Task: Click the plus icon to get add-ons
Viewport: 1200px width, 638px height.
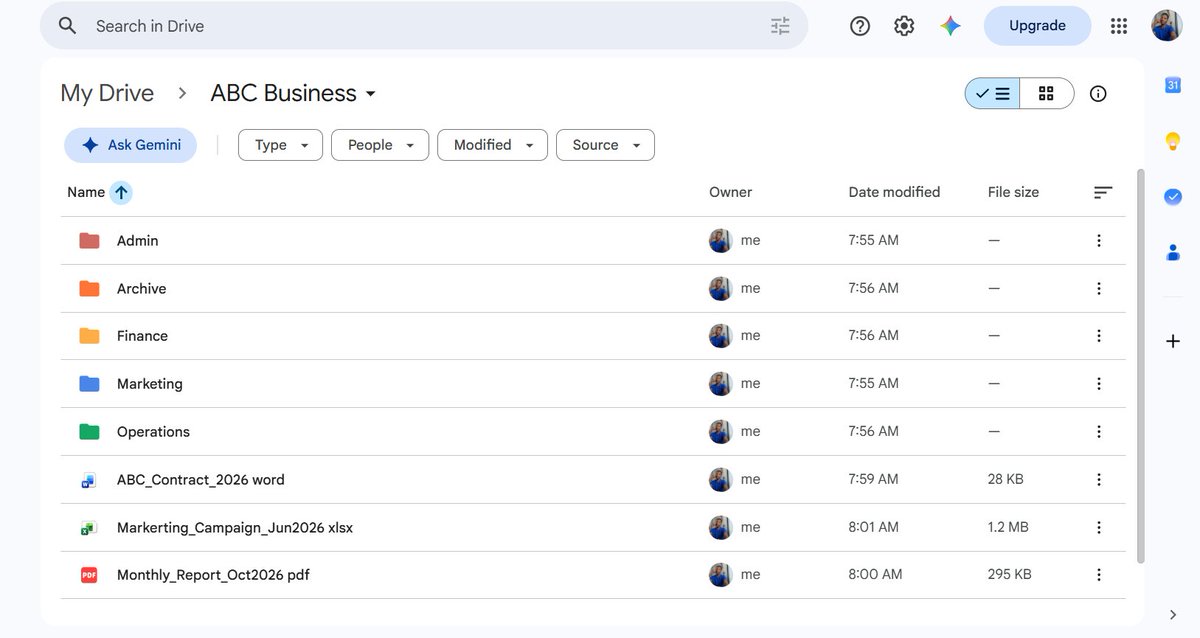Action: 1173,341
